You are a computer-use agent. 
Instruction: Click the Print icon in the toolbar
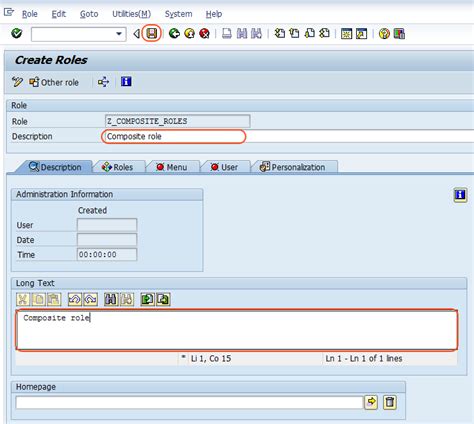tap(227, 33)
